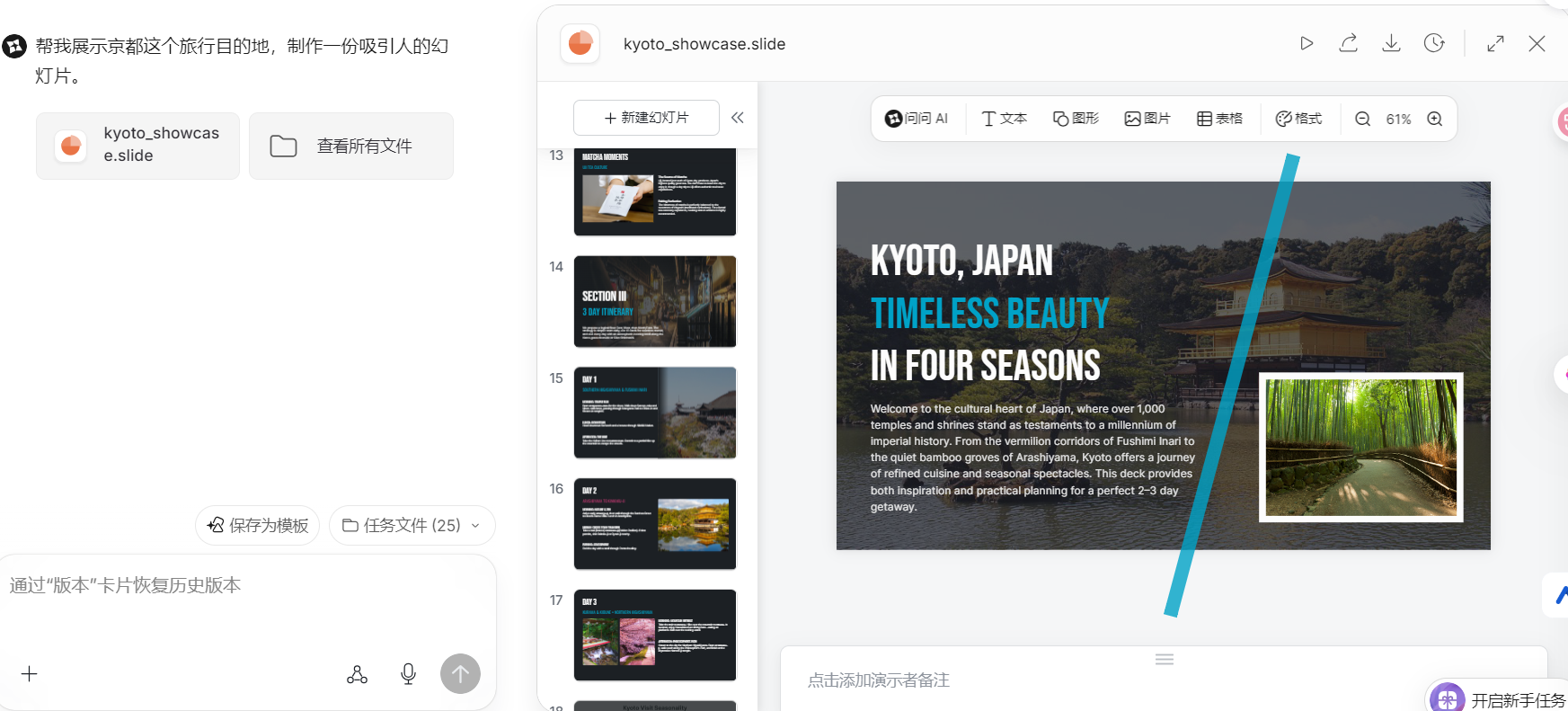Zoom out with the minus magnifier
This screenshot has height=711, width=1568.
tap(1362, 119)
